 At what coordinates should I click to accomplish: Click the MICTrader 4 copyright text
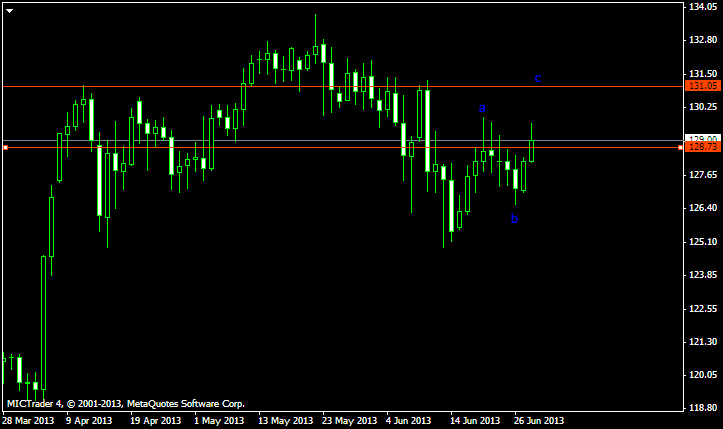pos(126,404)
